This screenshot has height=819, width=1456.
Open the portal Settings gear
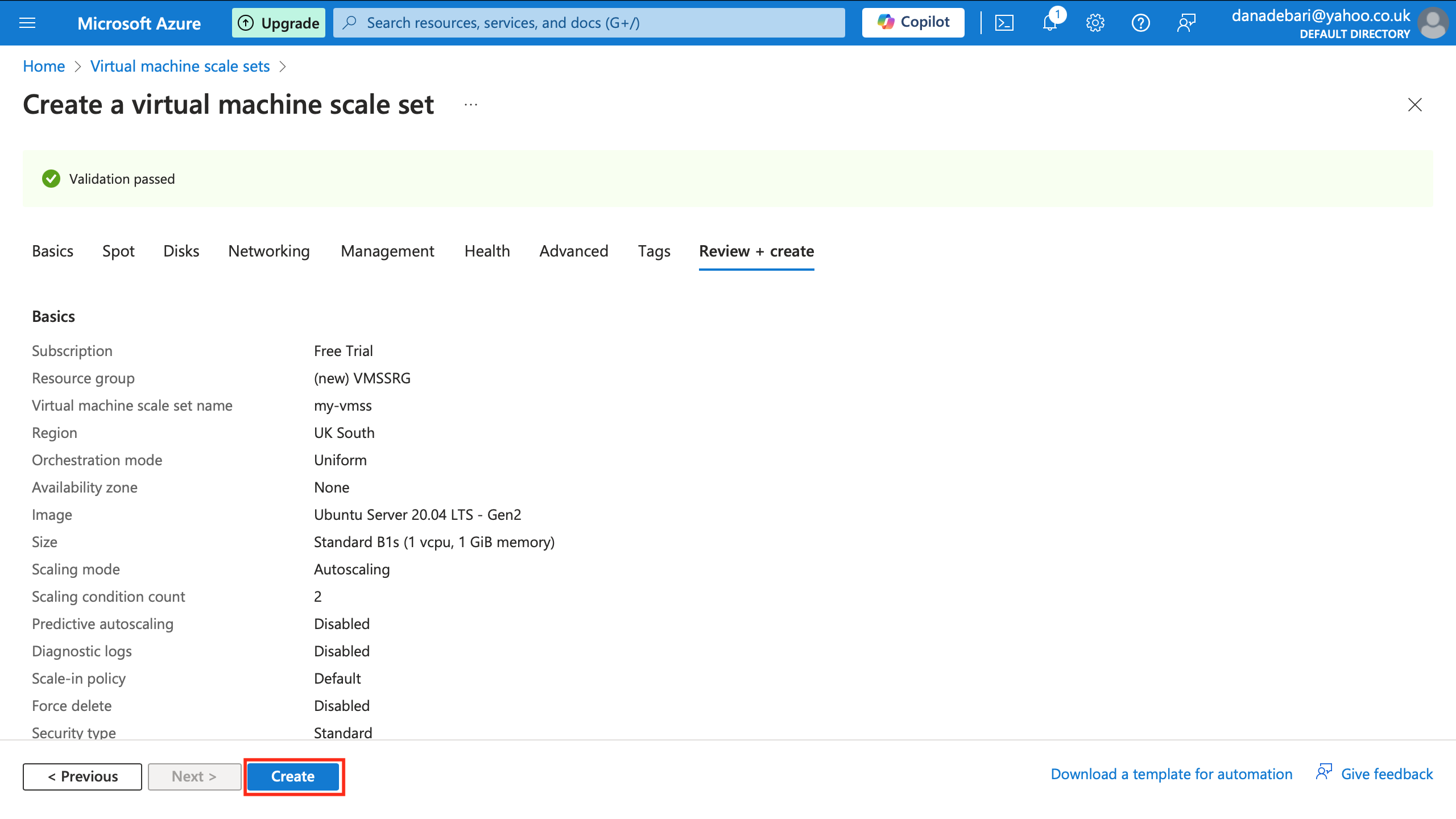pos(1095,23)
